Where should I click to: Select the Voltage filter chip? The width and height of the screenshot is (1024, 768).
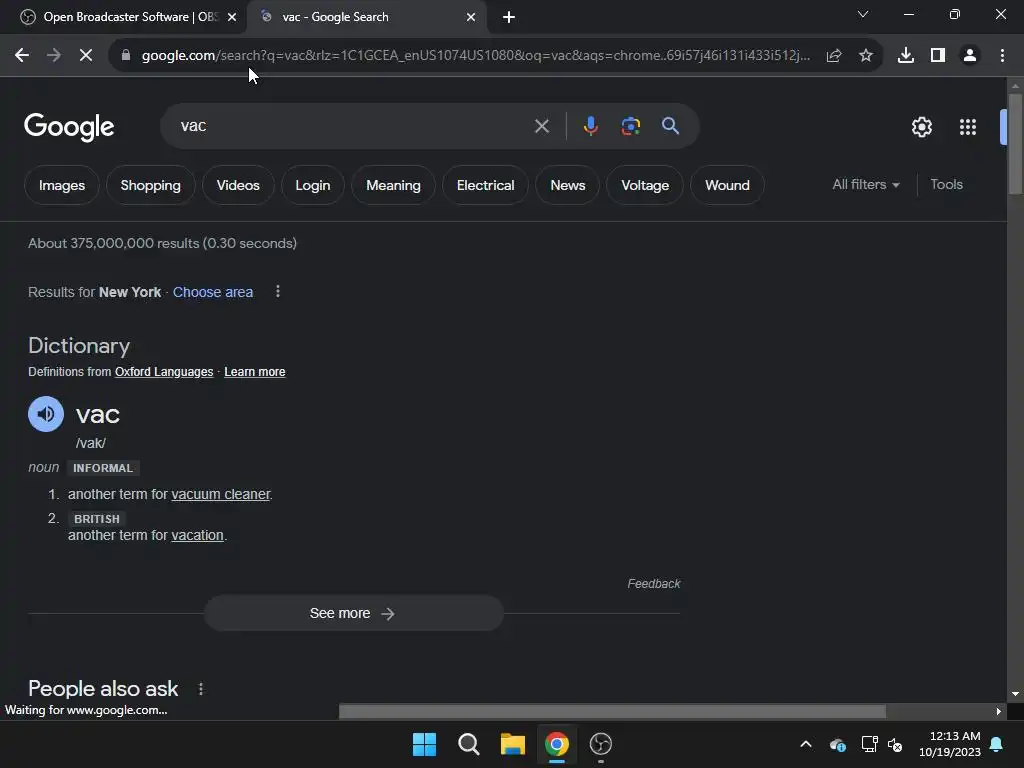[x=645, y=185]
